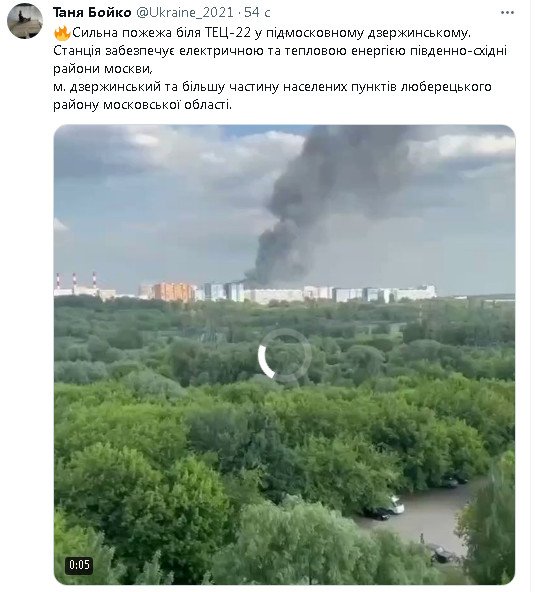The height and width of the screenshot is (592, 541).
Task: Click the row of white buildings in the video
Action: pos(340,294)
